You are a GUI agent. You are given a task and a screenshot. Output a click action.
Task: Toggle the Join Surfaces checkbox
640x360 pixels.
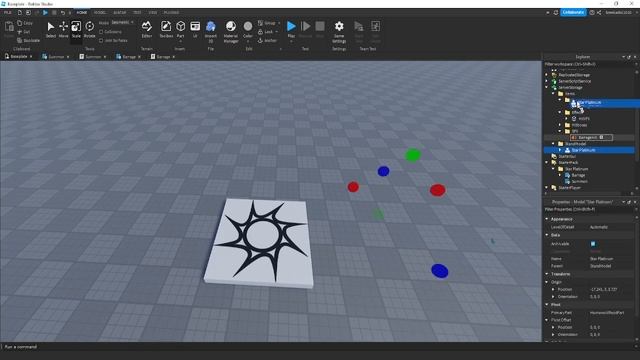(101, 40)
